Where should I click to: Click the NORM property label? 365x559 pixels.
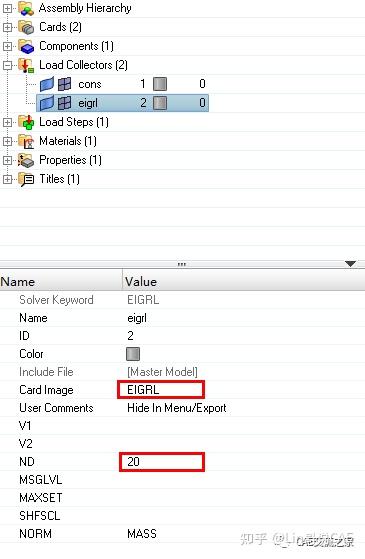tap(35, 534)
